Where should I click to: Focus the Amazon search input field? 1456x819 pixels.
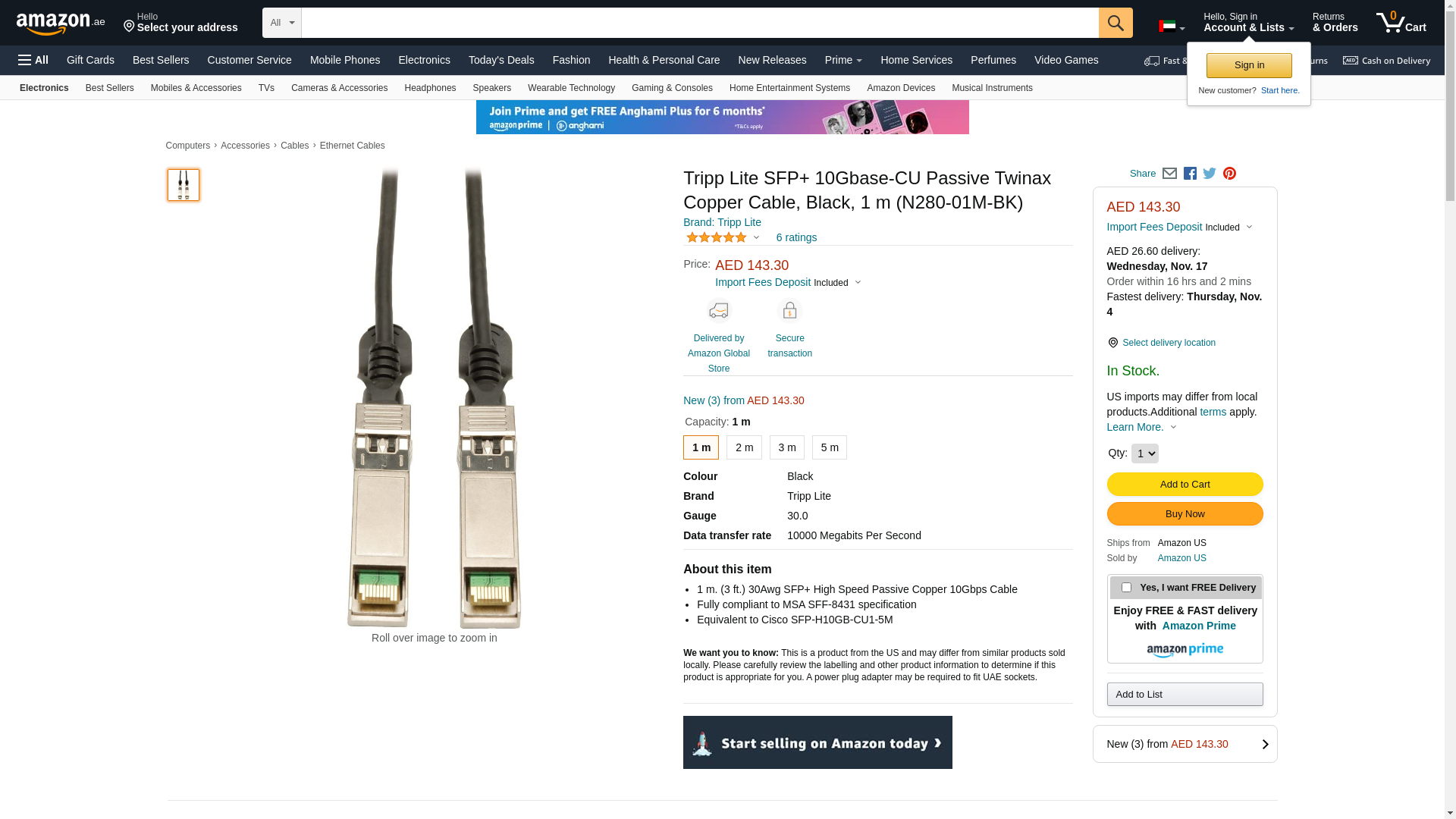tap(699, 23)
